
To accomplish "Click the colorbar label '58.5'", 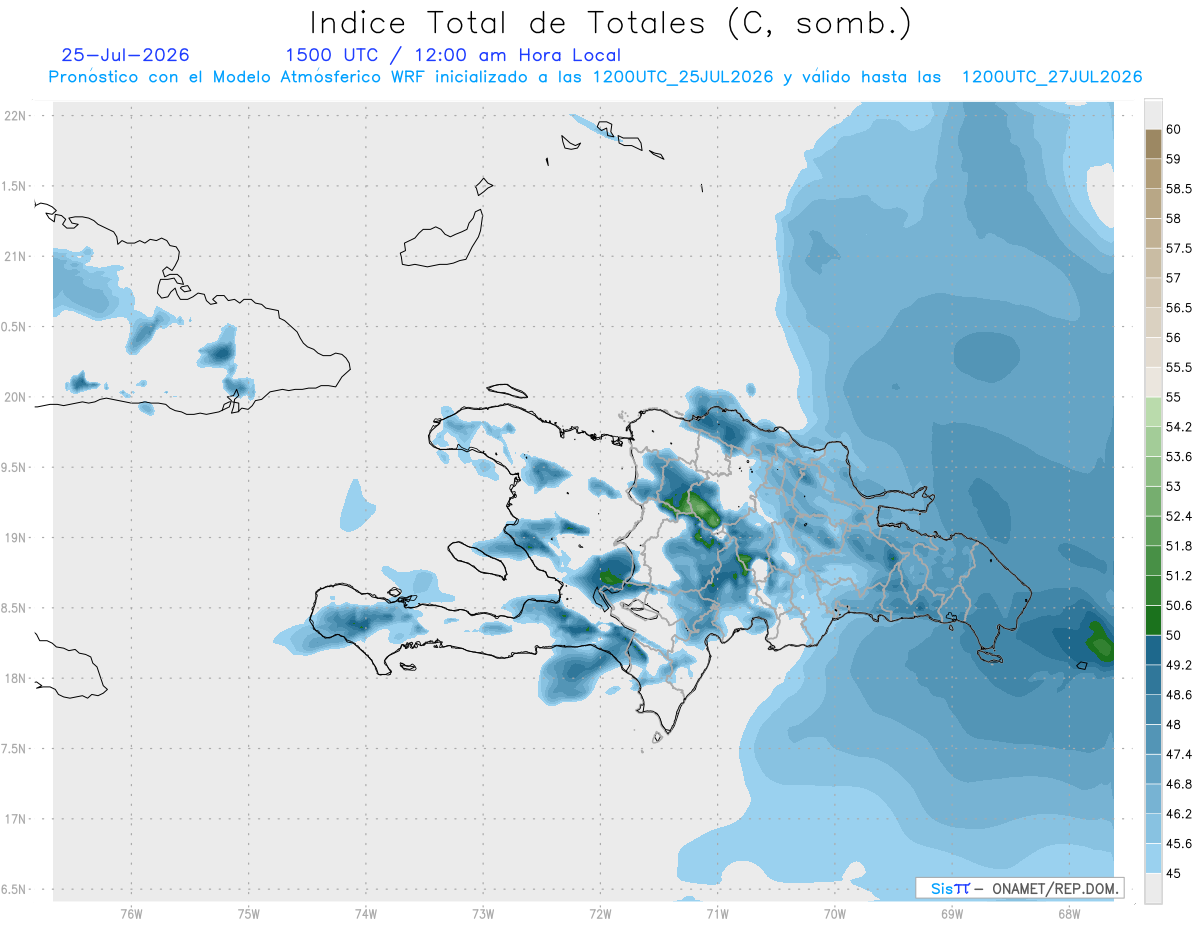I will 1179,189.
